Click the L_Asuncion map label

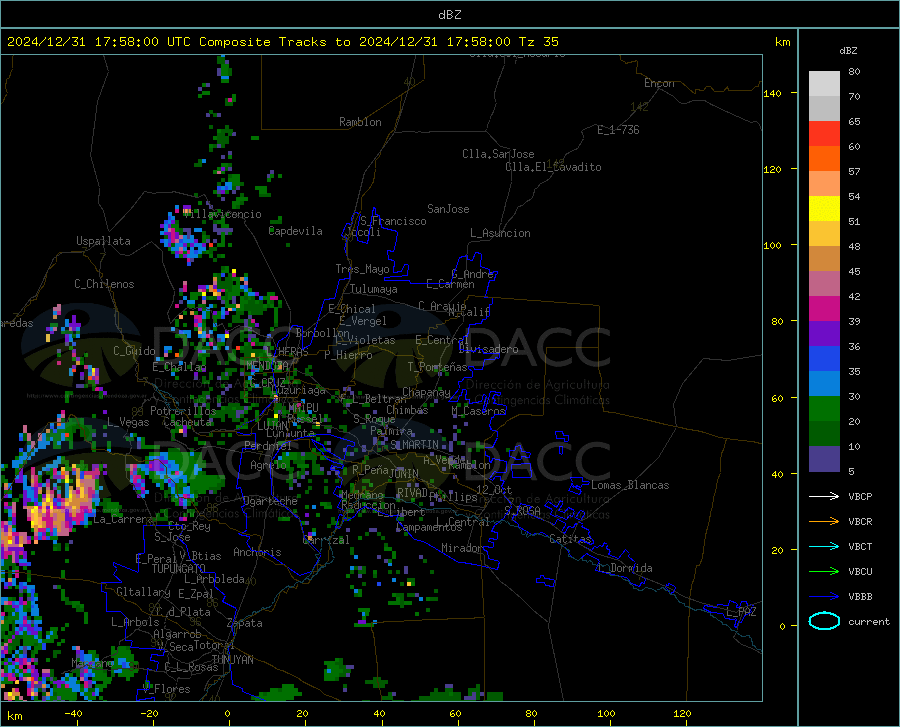(x=500, y=233)
